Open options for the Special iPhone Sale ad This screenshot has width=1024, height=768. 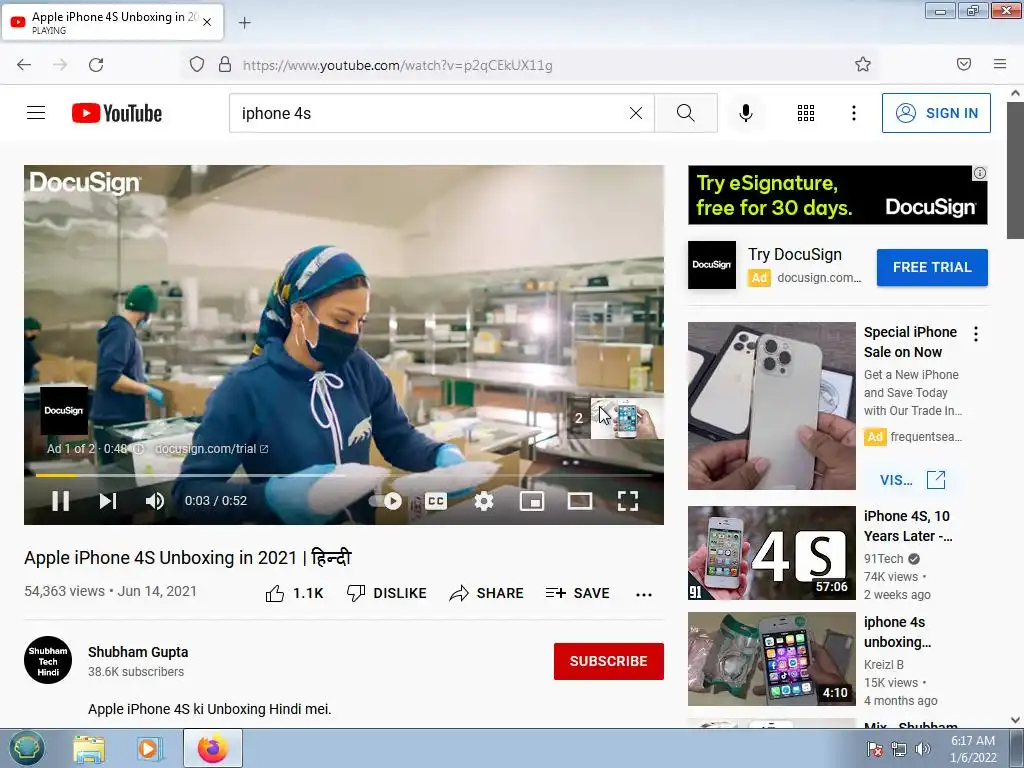pyautogui.click(x=976, y=334)
